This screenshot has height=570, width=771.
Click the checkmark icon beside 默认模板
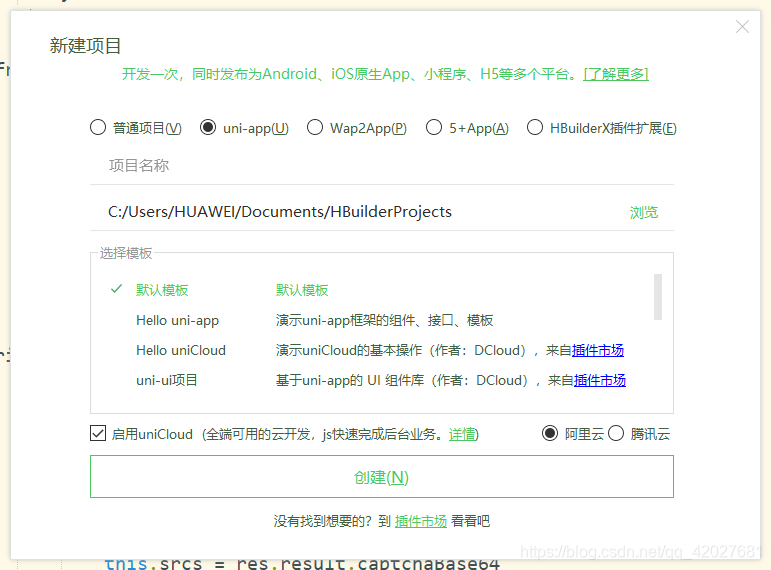pos(116,289)
